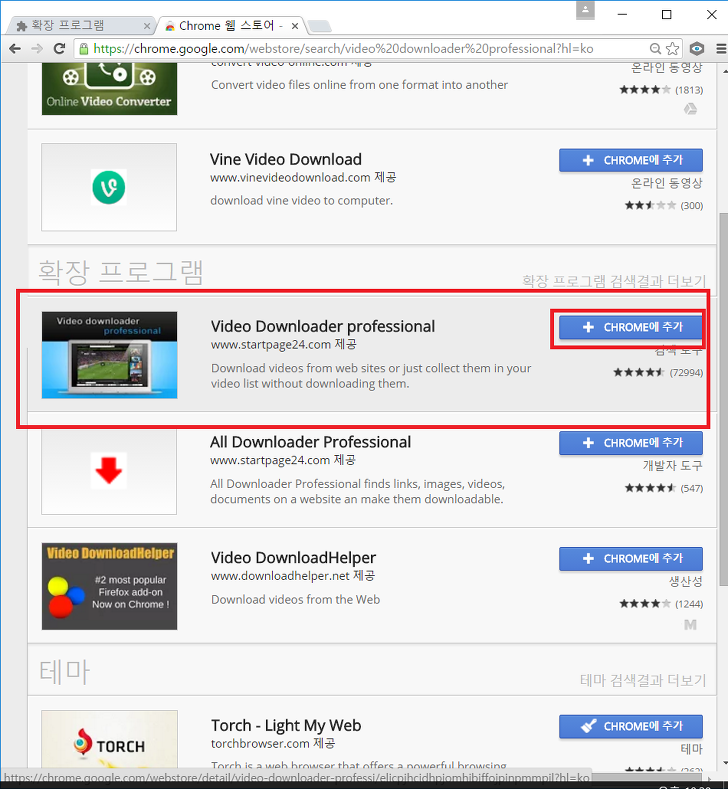Click the green padlock in address bar

coord(84,49)
